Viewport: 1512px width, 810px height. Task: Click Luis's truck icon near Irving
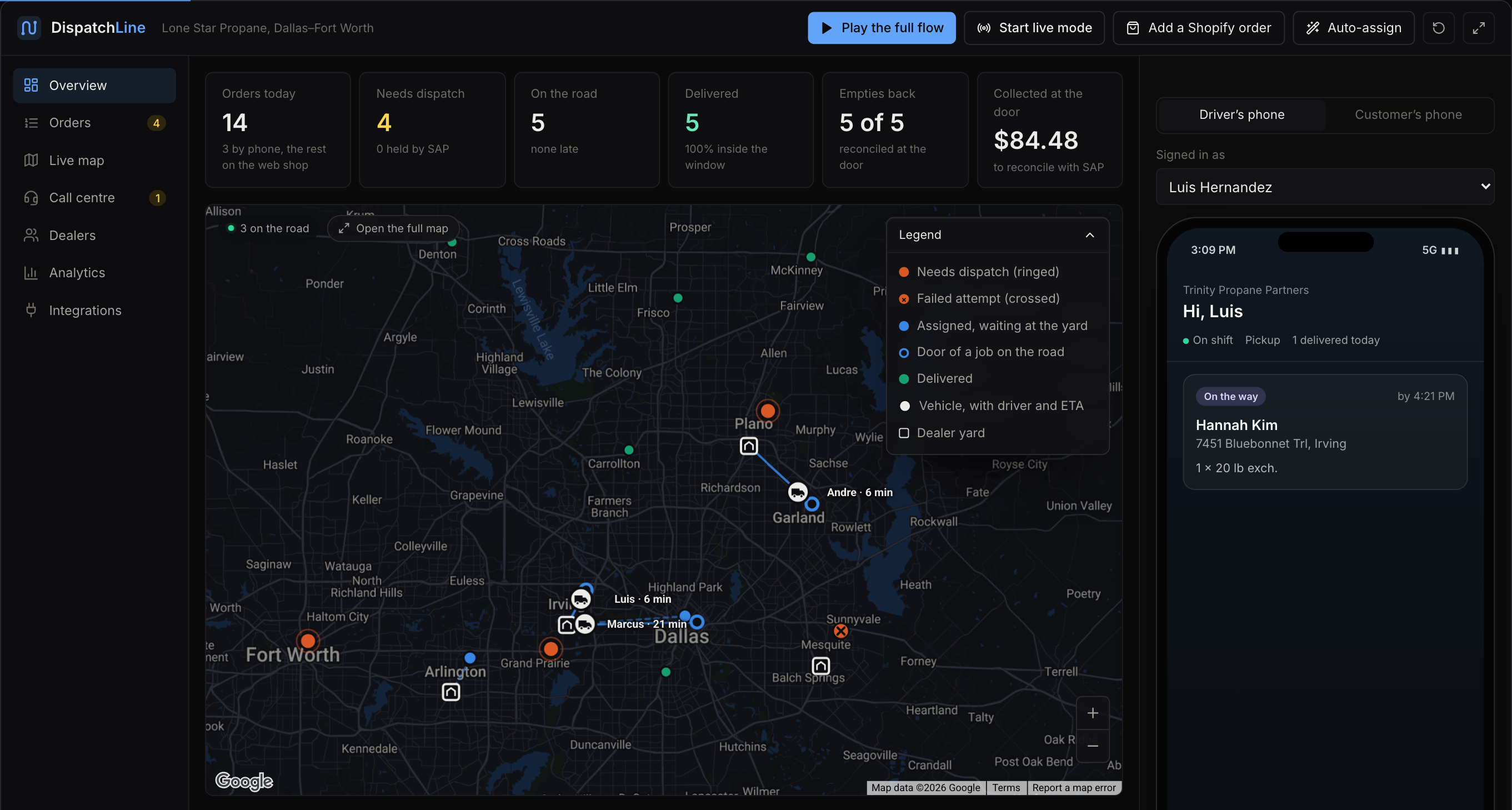pyautogui.click(x=581, y=599)
